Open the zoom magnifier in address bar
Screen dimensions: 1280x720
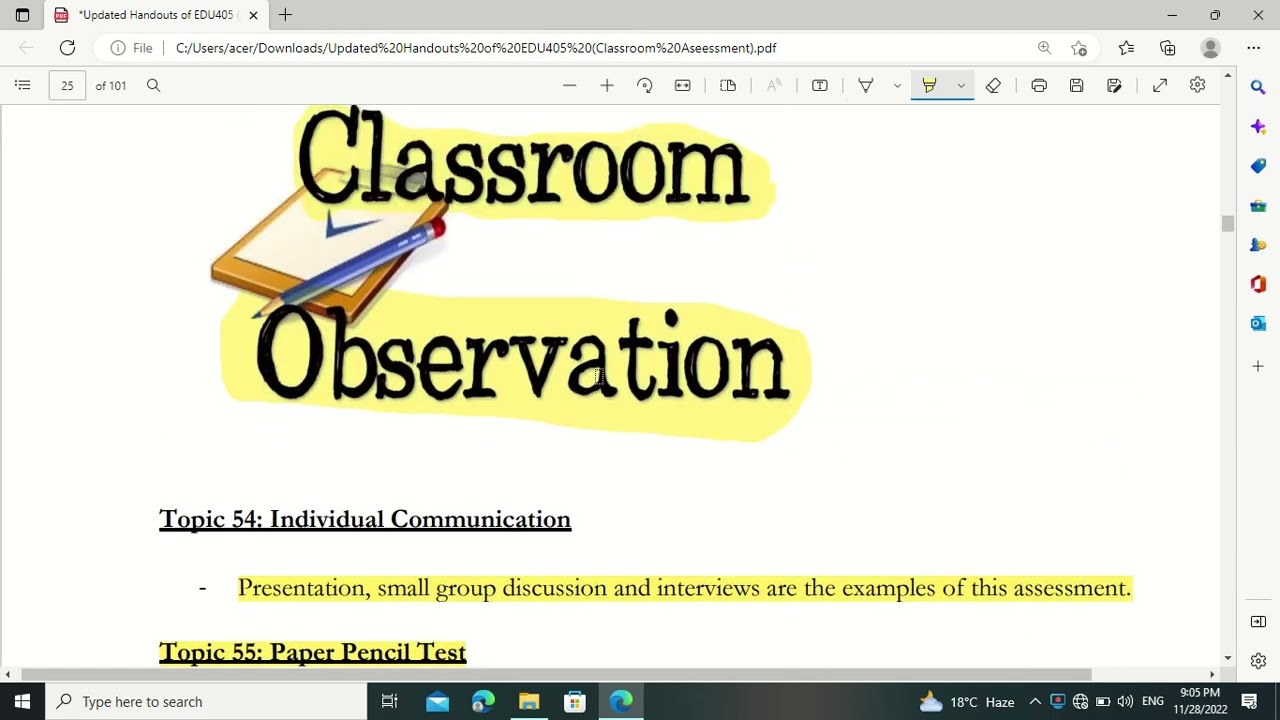[1044, 48]
